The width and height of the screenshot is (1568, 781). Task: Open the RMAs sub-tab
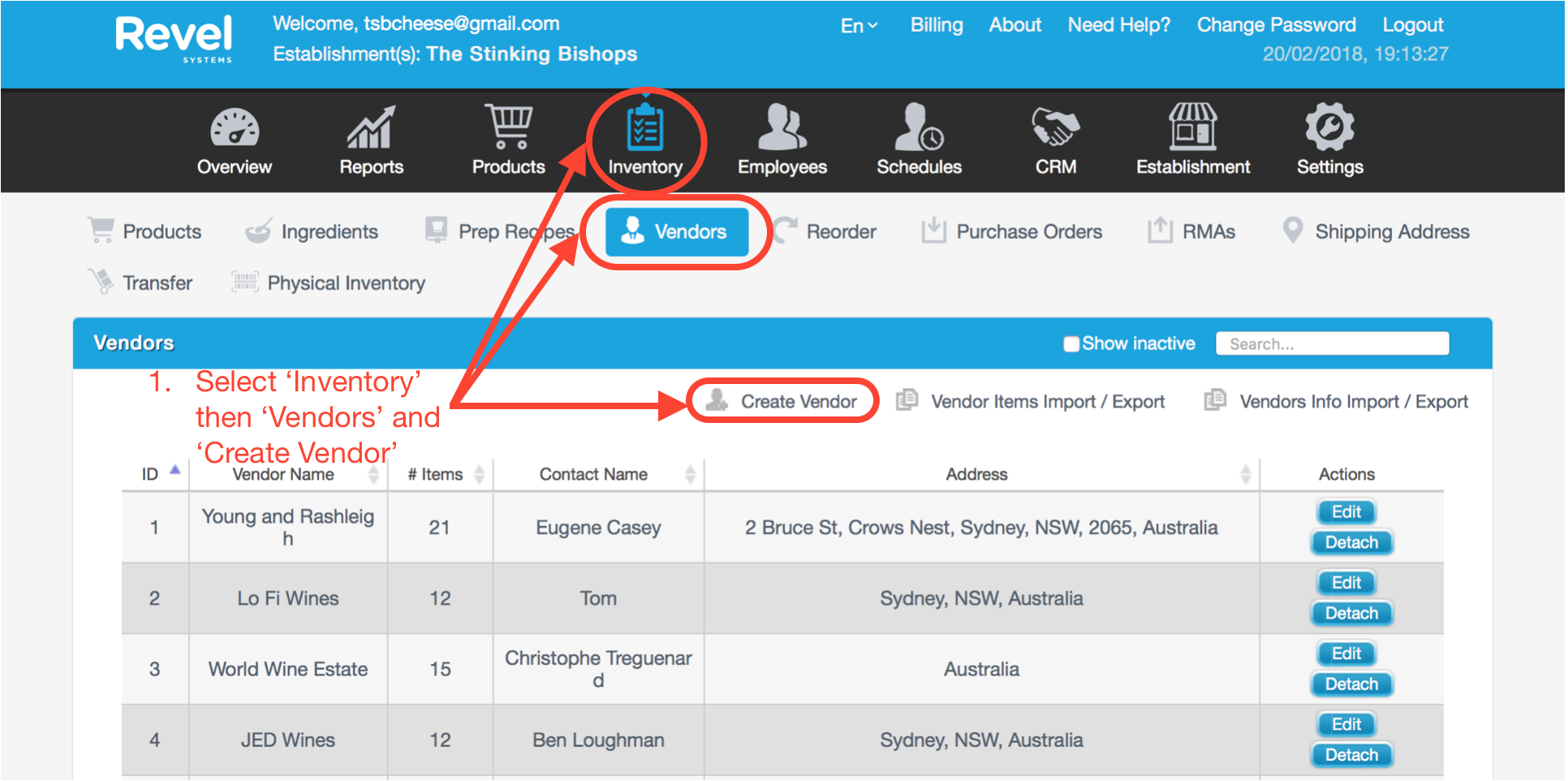[x=1191, y=231]
